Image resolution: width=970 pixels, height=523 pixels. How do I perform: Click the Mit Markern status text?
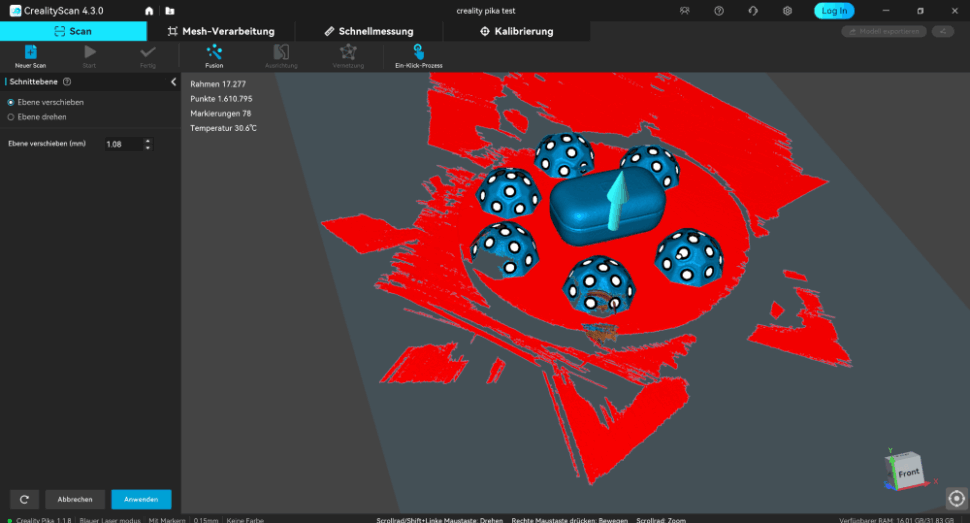167,520
